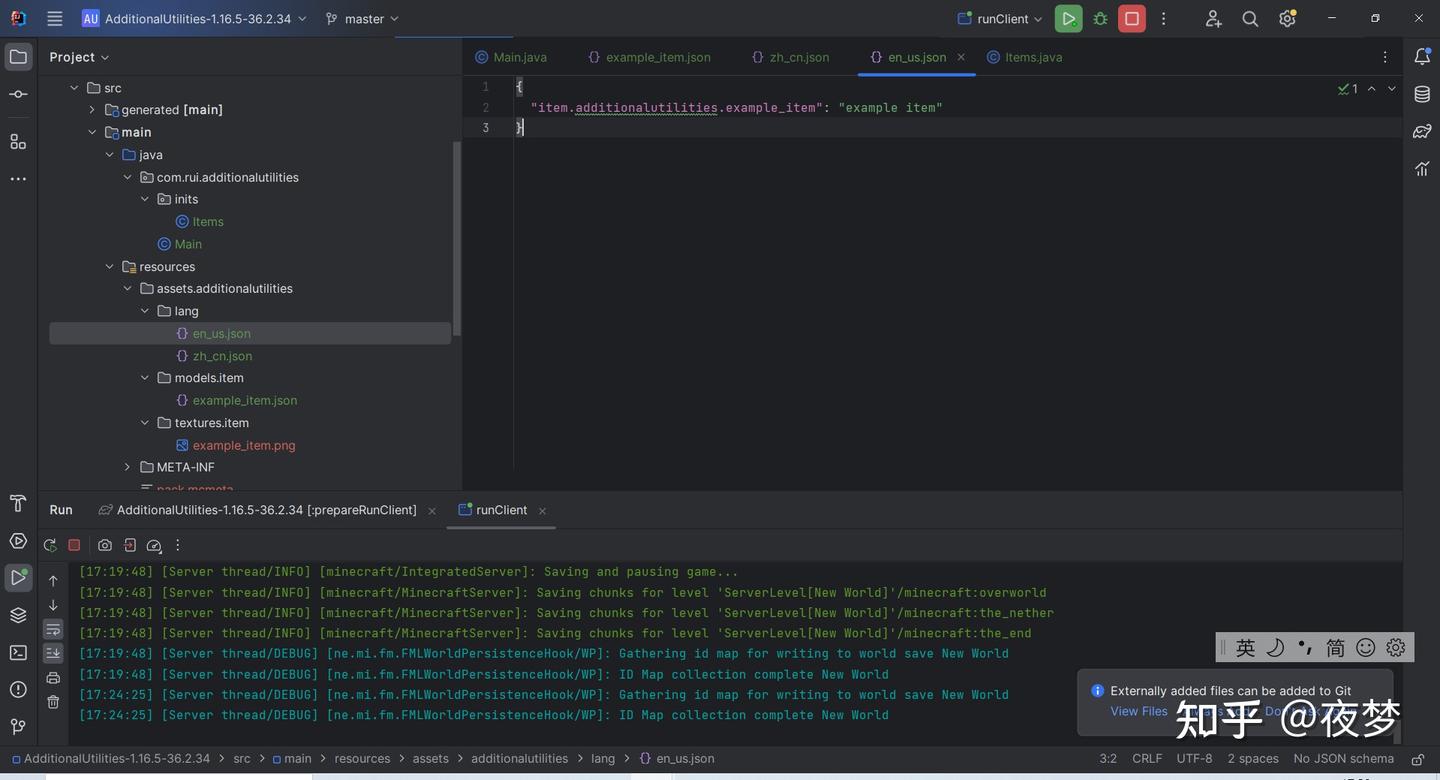Click the UTF-8 encoding selector
Screen dimensions: 1440x780
coord(1194,759)
